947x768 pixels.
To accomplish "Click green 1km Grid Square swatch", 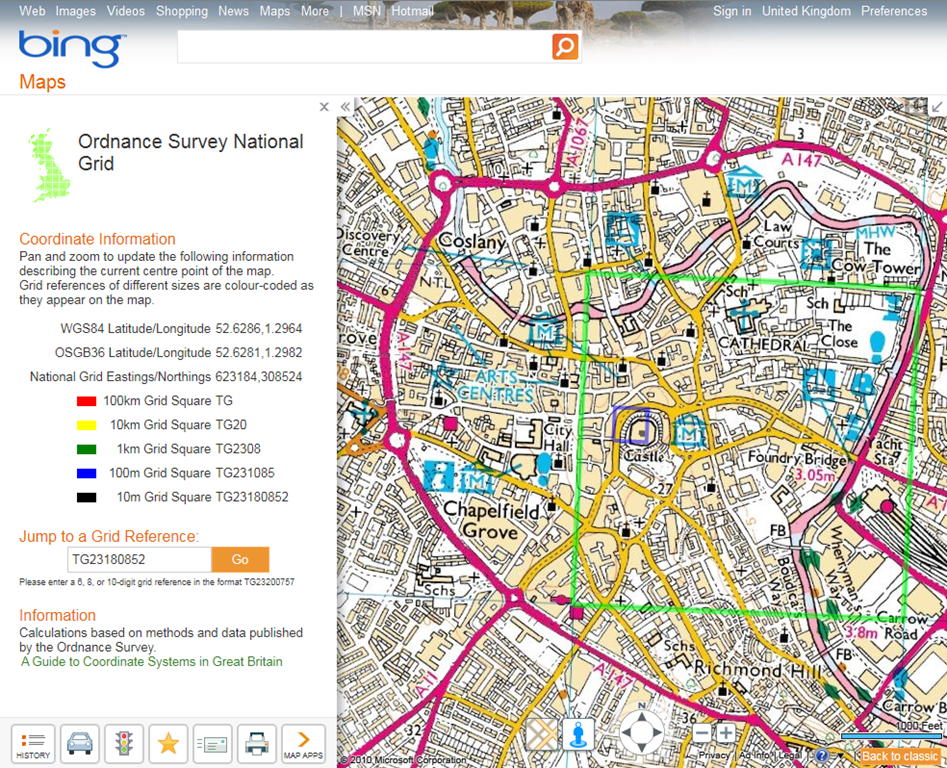I will coord(86,449).
